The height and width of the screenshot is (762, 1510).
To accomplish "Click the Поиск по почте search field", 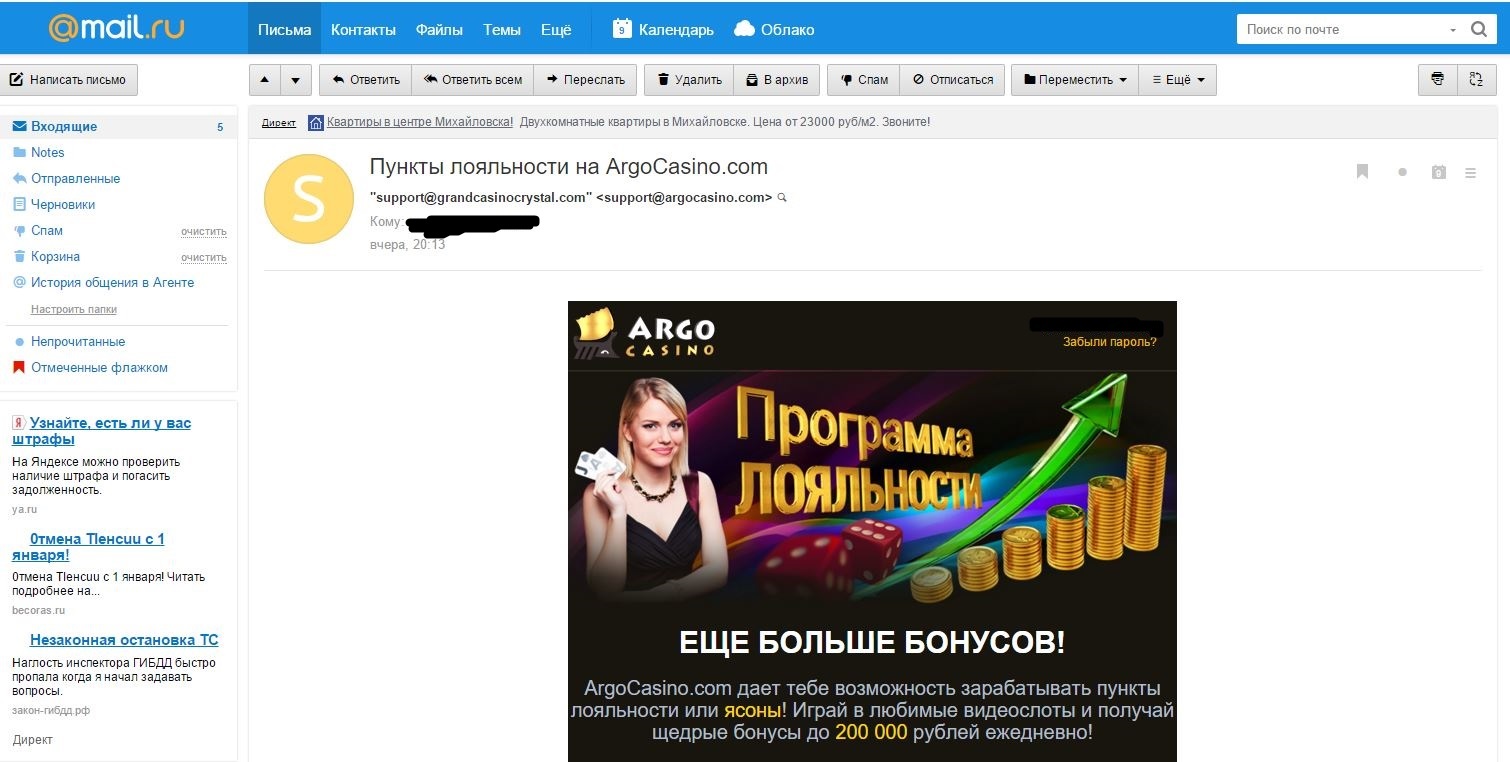I will pyautogui.click(x=1340, y=29).
